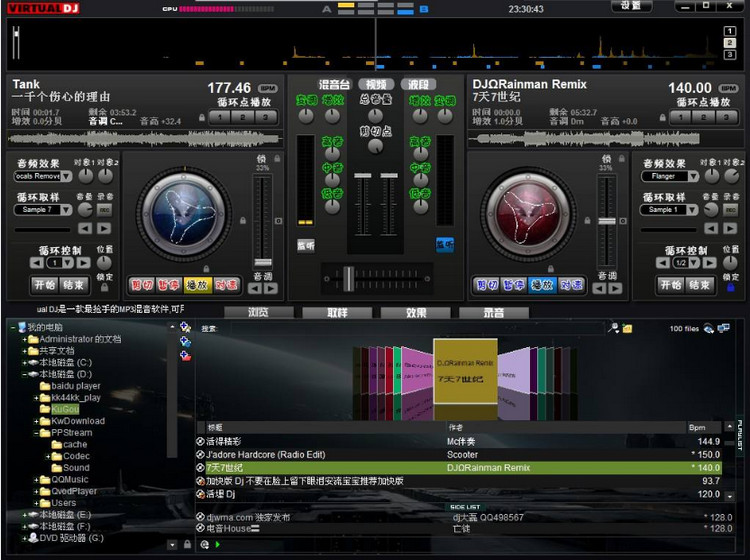This screenshot has height=560, width=750.
Task: Click waveform zoom level 1 button
Action: 730,31
